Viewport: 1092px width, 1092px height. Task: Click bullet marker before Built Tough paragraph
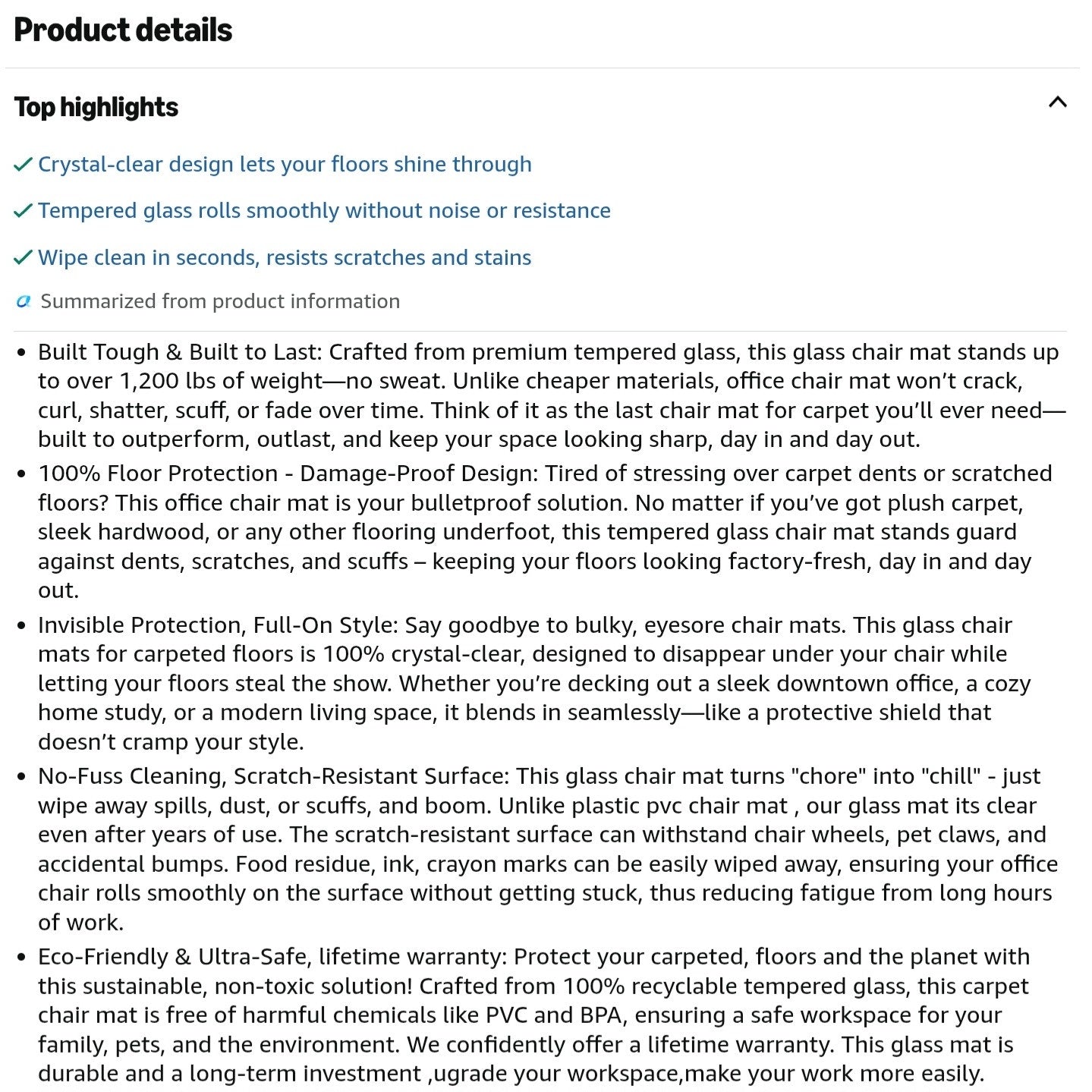coord(22,353)
